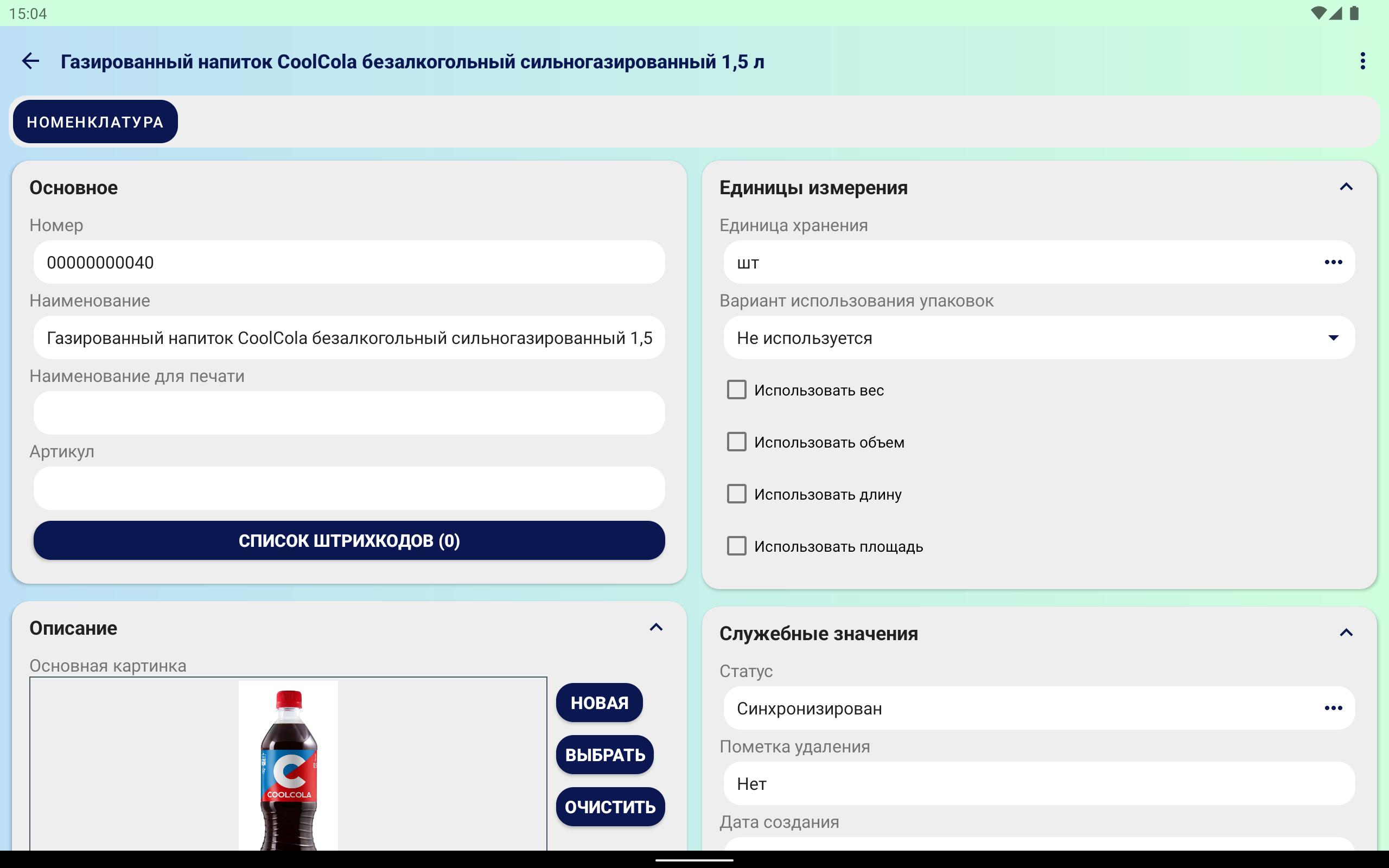
Task: Collapse the 'Служебные значения' section chevron
Action: pos(1346,633)
